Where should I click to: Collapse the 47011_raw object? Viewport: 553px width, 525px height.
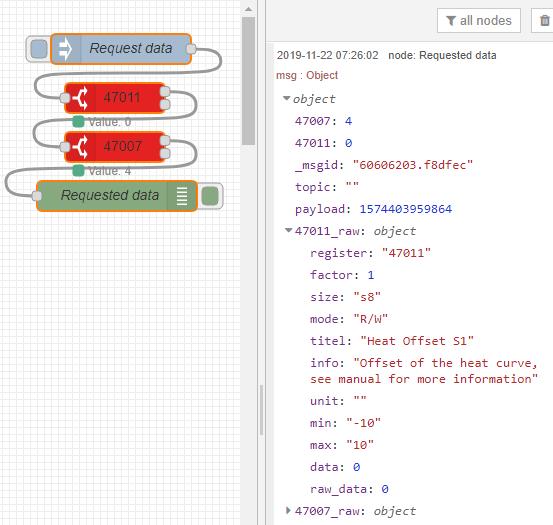click(x=288, y=231)
